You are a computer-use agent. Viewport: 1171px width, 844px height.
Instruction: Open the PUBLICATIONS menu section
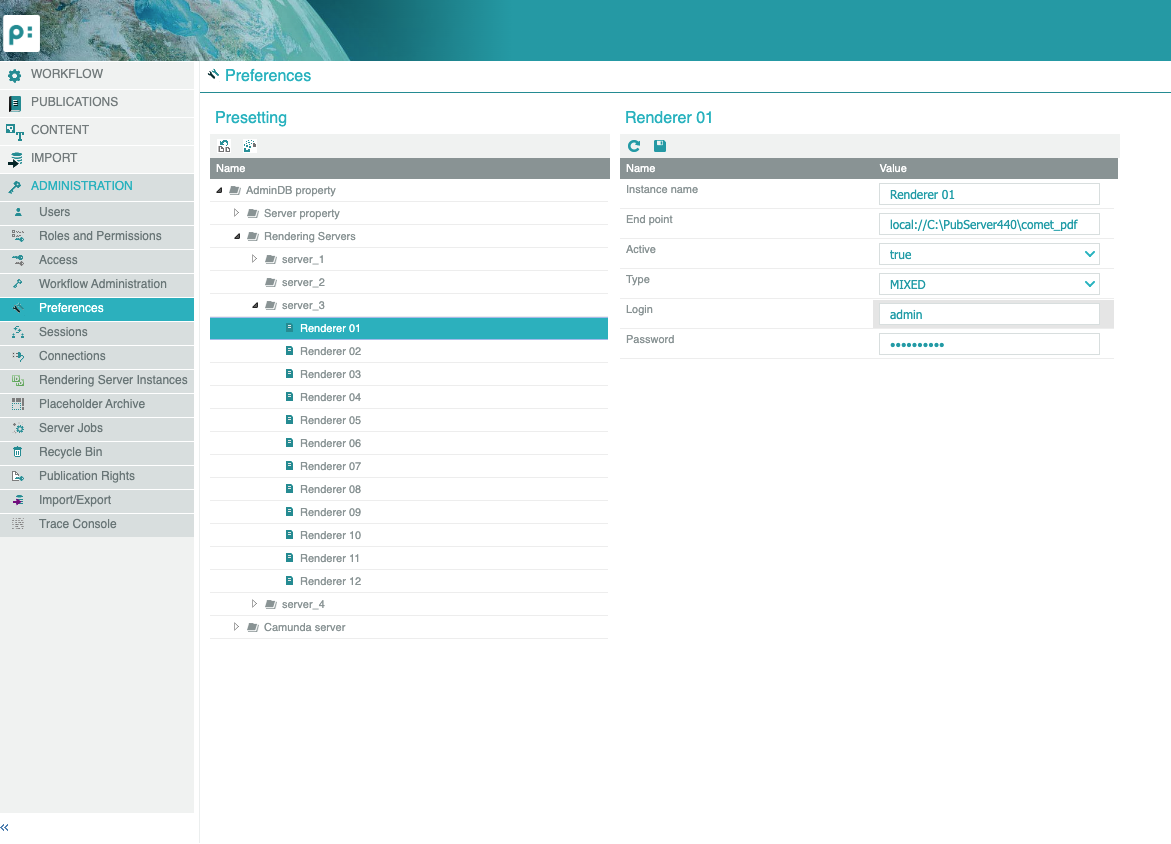coord(74,102)
